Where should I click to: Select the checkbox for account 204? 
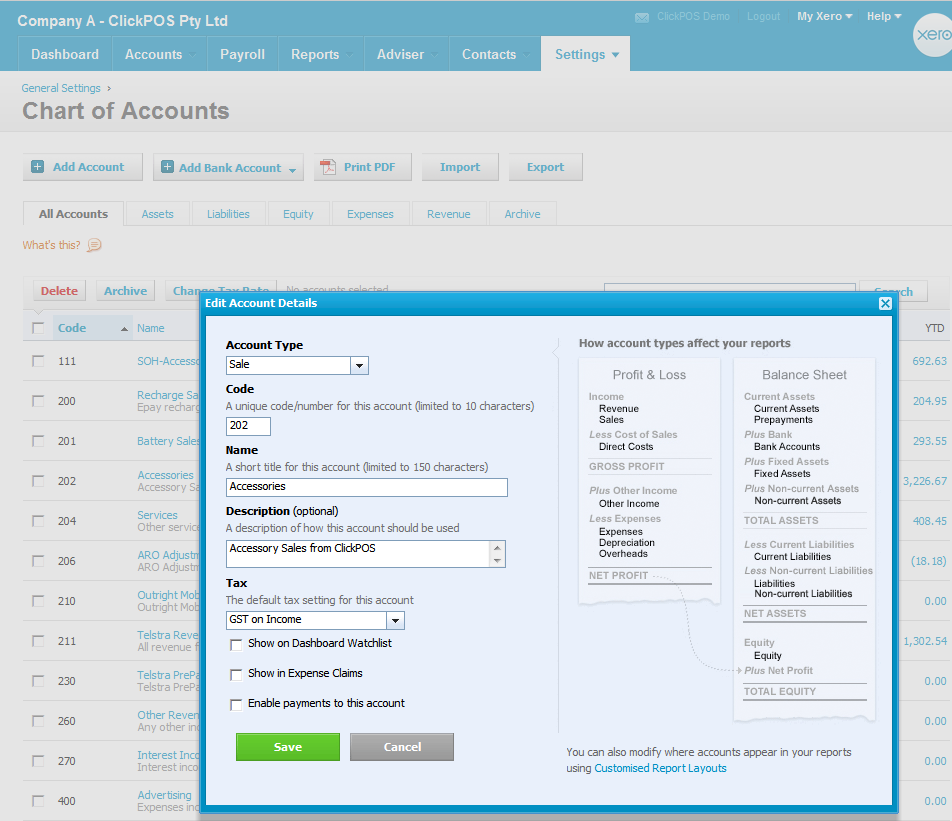[x=38, y=521]
